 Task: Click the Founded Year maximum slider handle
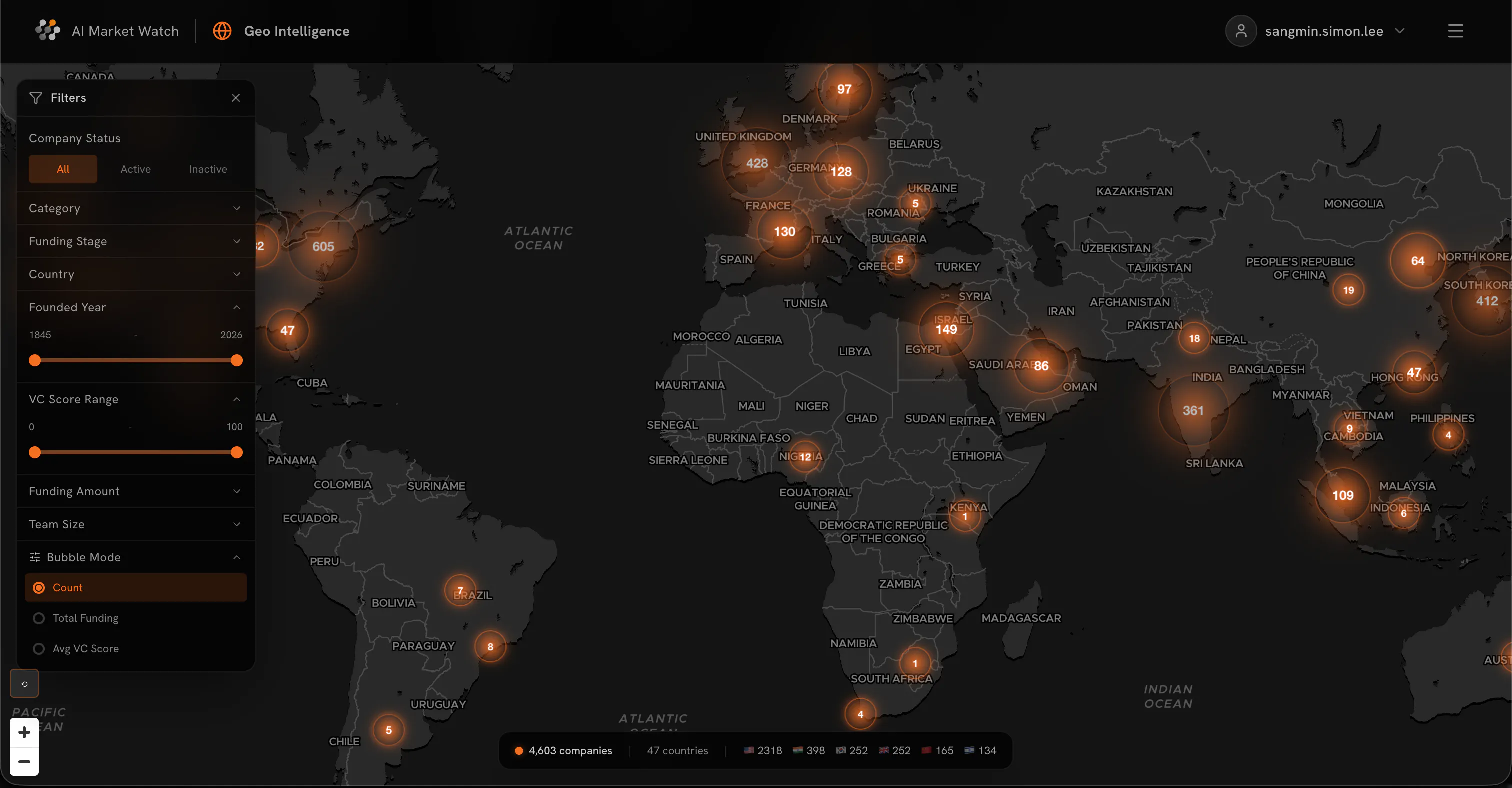coord(236,360)
